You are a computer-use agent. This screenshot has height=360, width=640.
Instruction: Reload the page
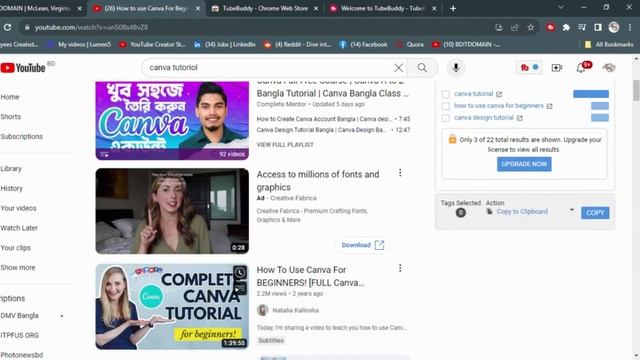tap(7, 27)
